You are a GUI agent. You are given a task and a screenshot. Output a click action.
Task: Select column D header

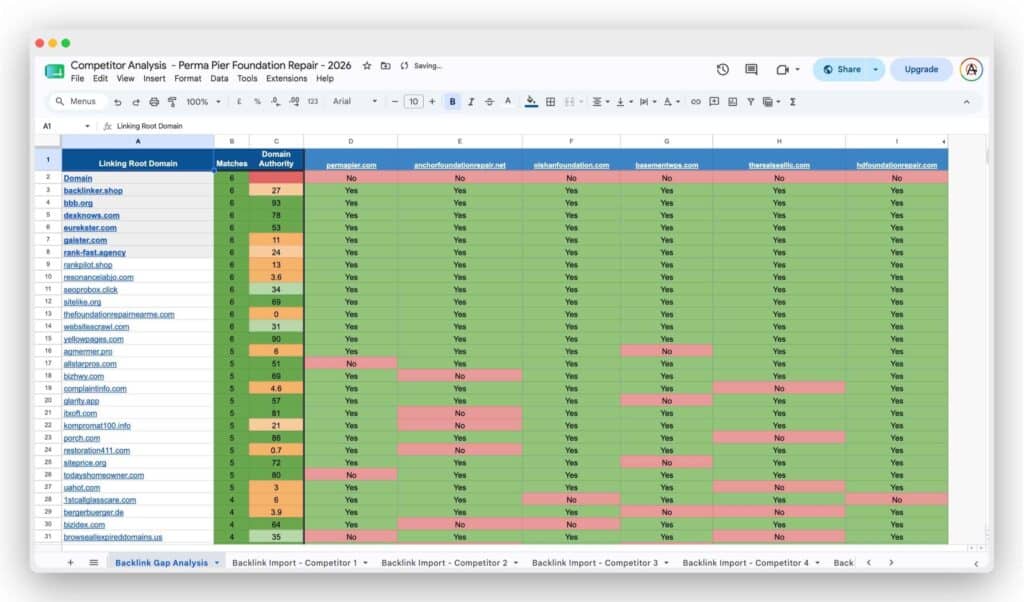coord(351,141)
